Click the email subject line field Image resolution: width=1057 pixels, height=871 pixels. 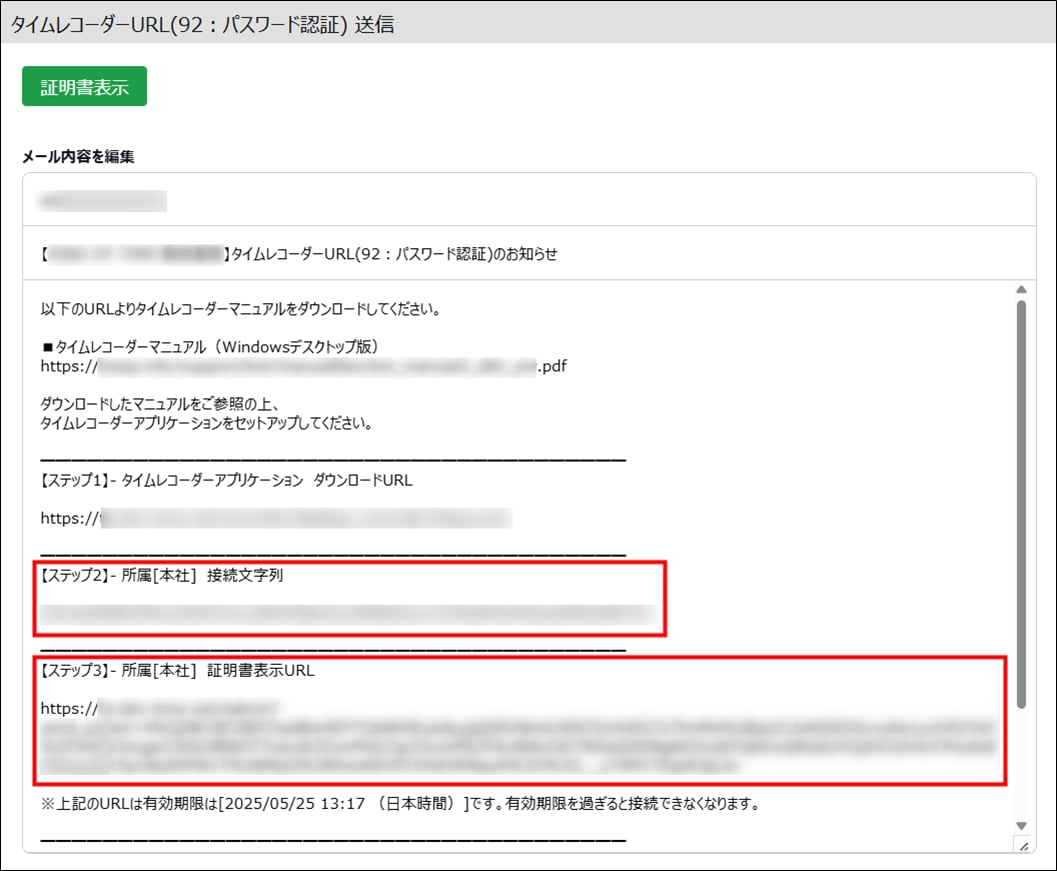point(528,254)
